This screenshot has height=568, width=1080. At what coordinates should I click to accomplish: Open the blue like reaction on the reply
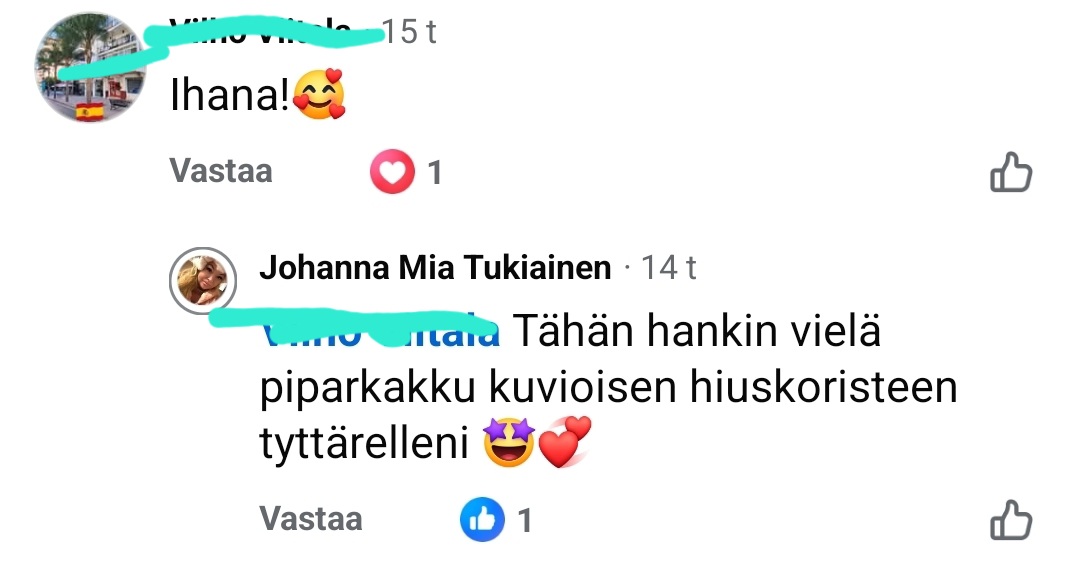pyautogui.click(x=482, y=519)
